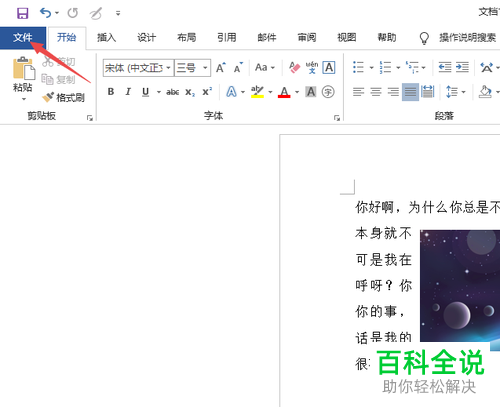Click the Clear All Formatting eraser icon
Image resolution: width=500 pixels, height=407 pixels.
pyautogui.click(x=294, y=68)
